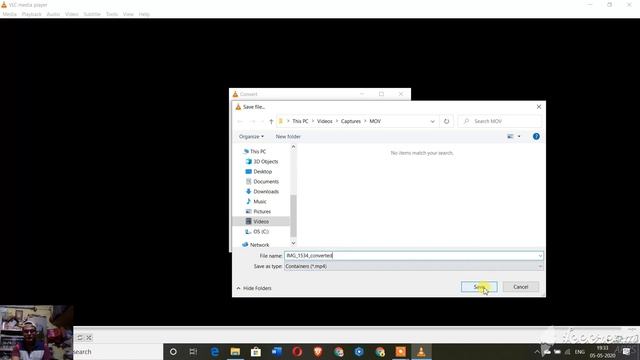Click 'Videos' in the address breadcrumb
The height and width of the screenshot is (360, 640).
[x=324, y=121]
